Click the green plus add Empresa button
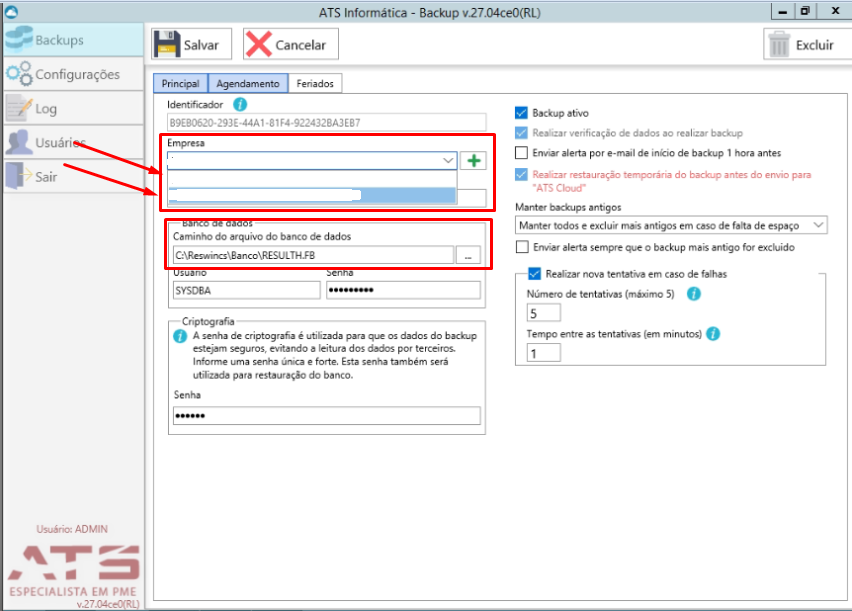852x611 pixels. coord(474,161)
